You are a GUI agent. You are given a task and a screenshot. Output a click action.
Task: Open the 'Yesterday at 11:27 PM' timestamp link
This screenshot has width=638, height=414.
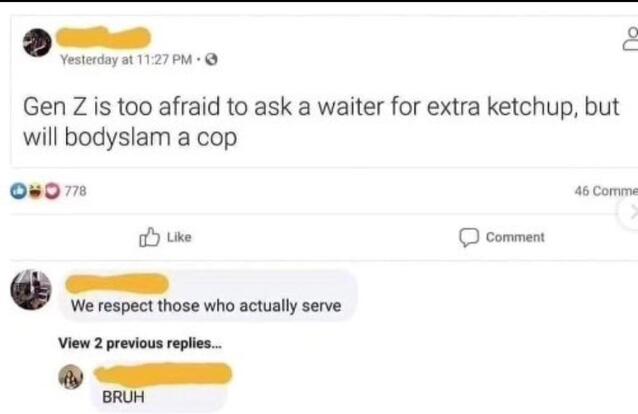point(126,60)
